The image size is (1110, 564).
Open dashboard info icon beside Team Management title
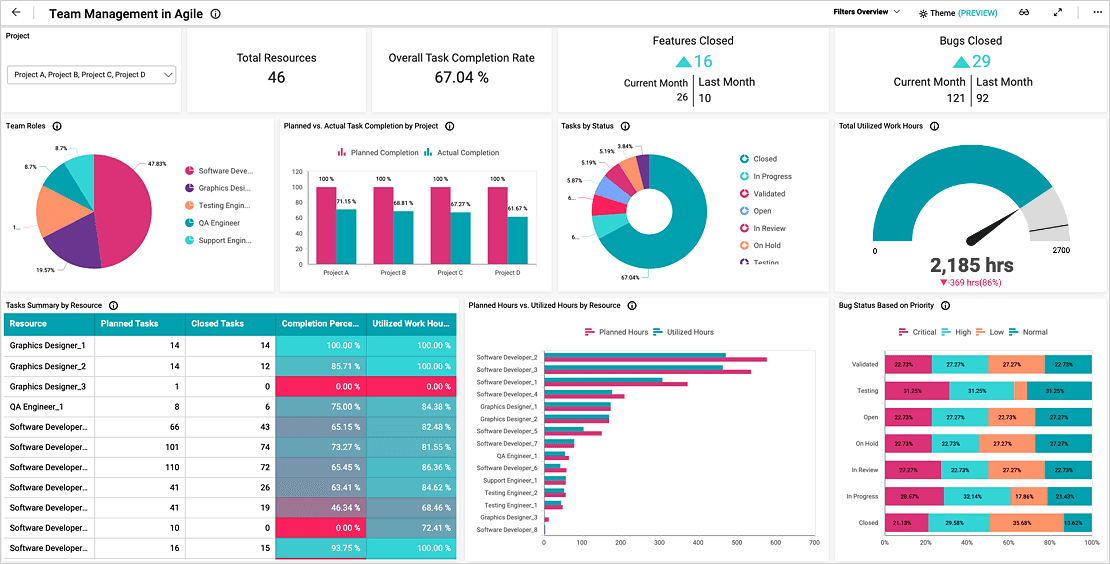click(216, 13)
